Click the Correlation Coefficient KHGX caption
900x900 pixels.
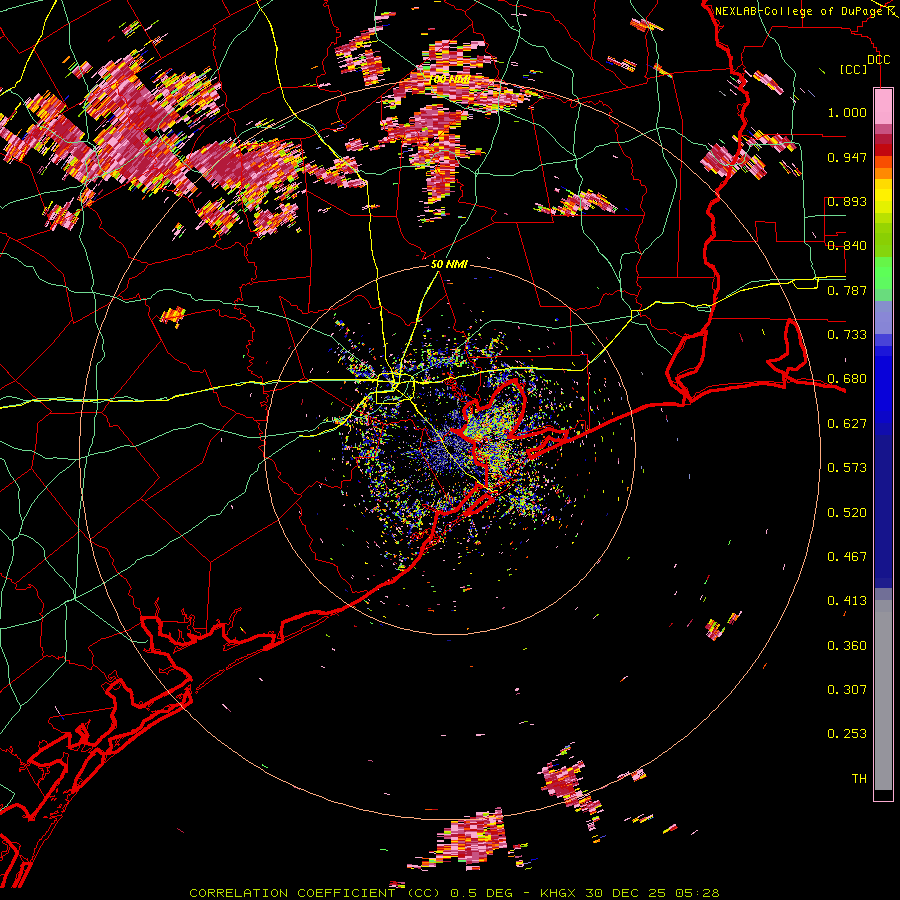click(454, 893)
